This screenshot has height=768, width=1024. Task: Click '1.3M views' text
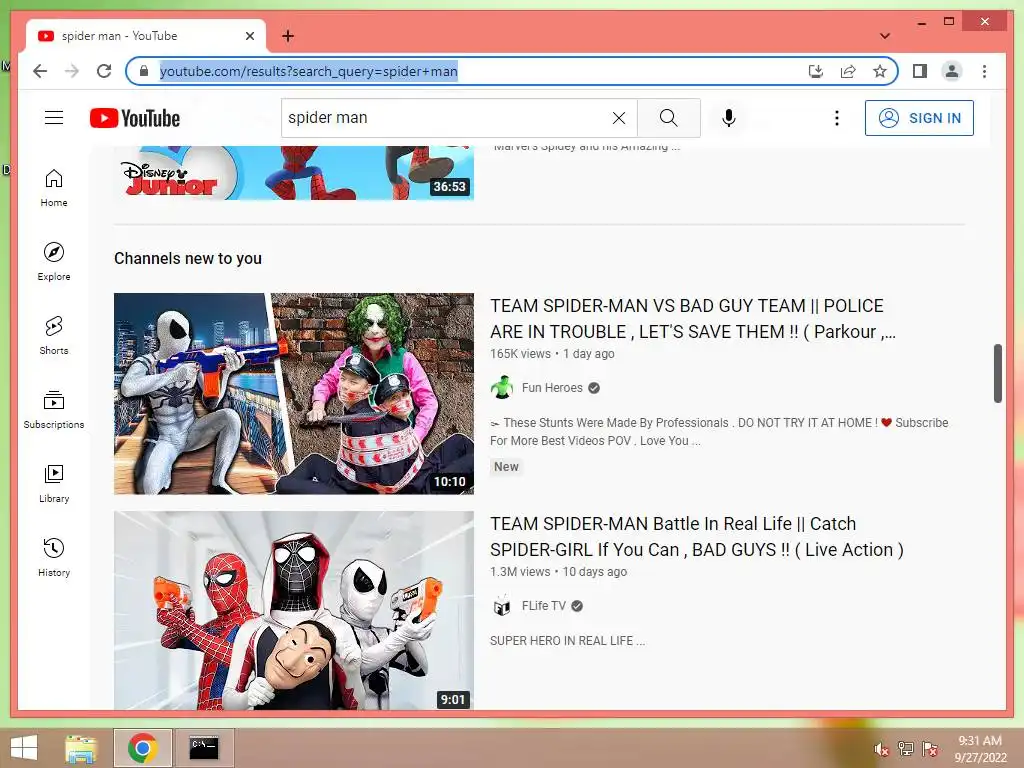[x=520, y=572]
